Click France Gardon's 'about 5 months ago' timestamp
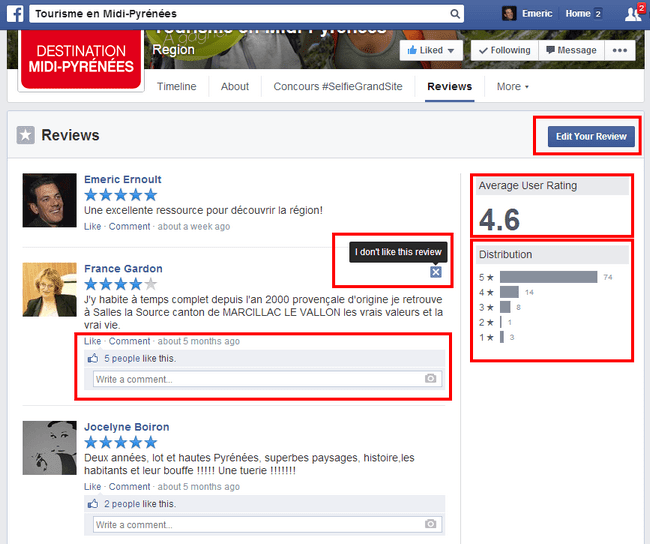 click(199, 341)
